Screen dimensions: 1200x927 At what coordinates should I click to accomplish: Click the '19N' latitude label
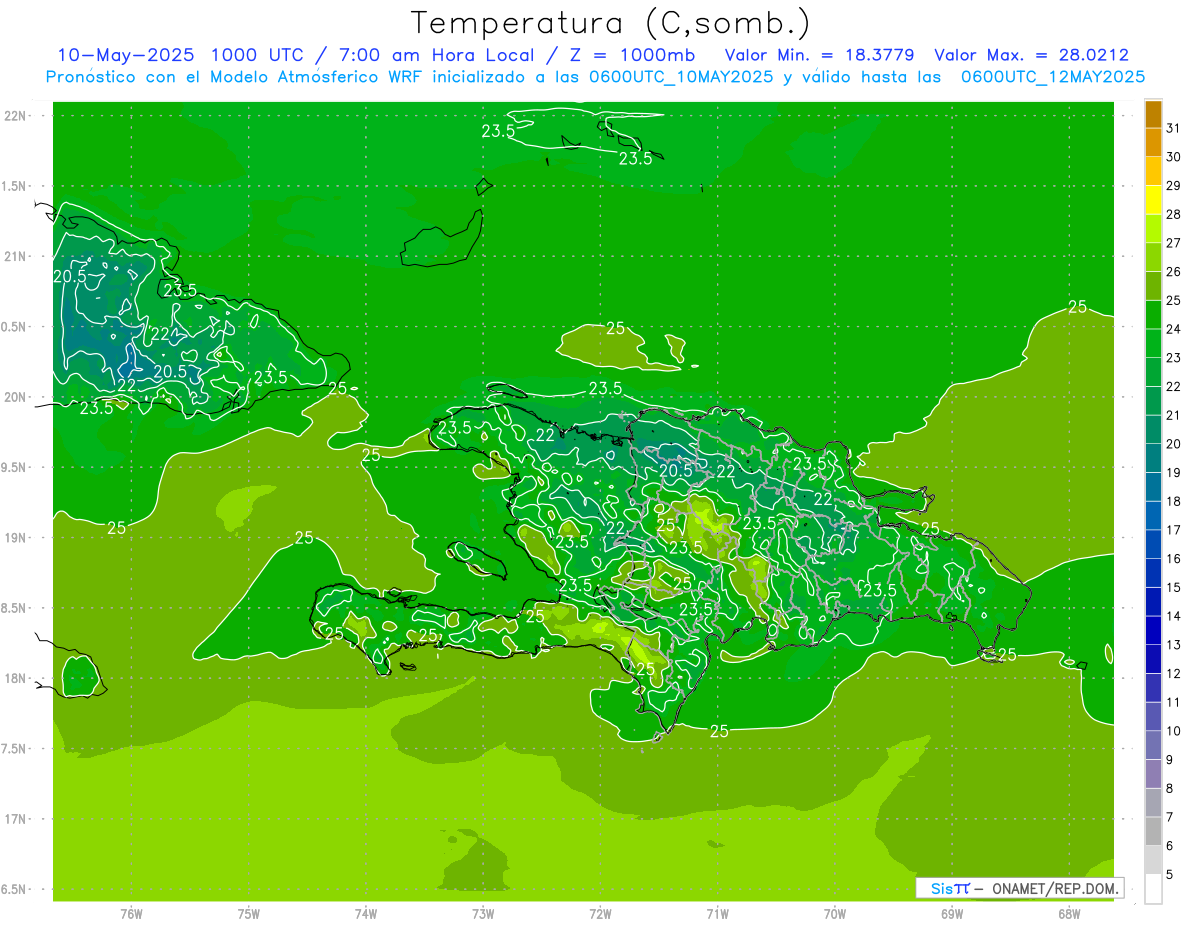[x=15, y=537]
